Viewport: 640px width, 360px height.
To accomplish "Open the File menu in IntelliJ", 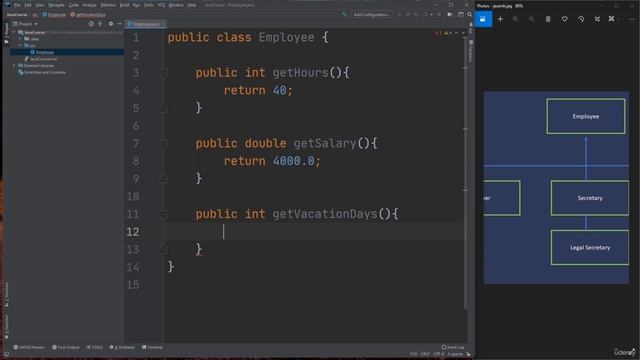I will coord(17,5).
